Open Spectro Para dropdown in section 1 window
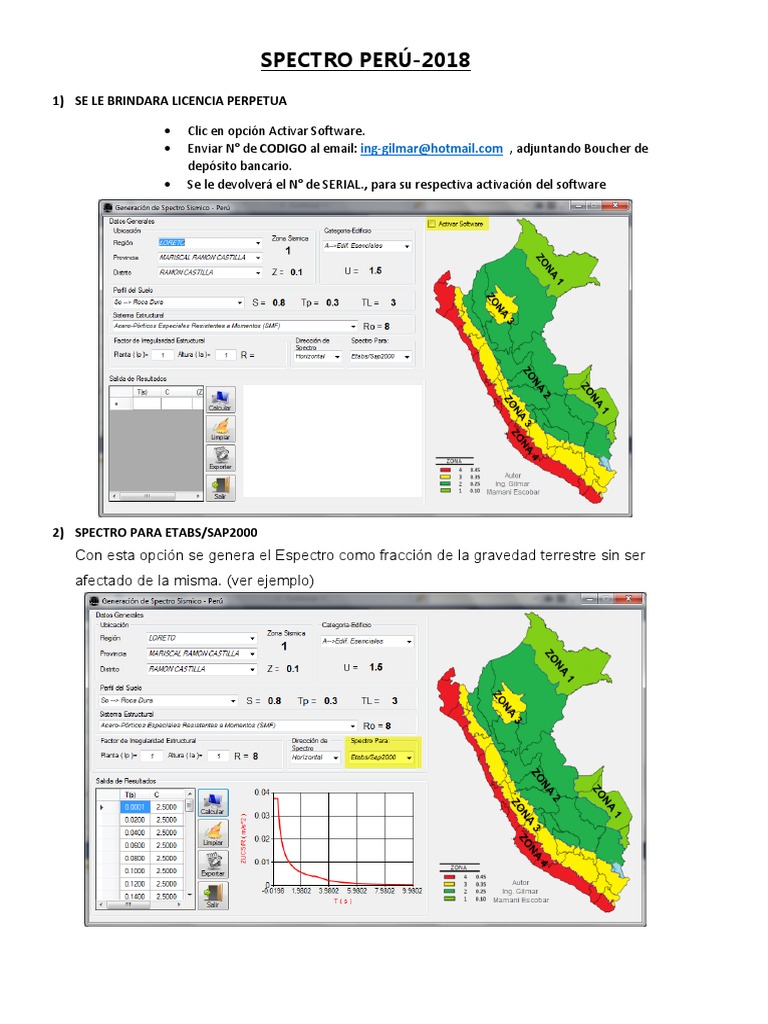 point(381,357)
